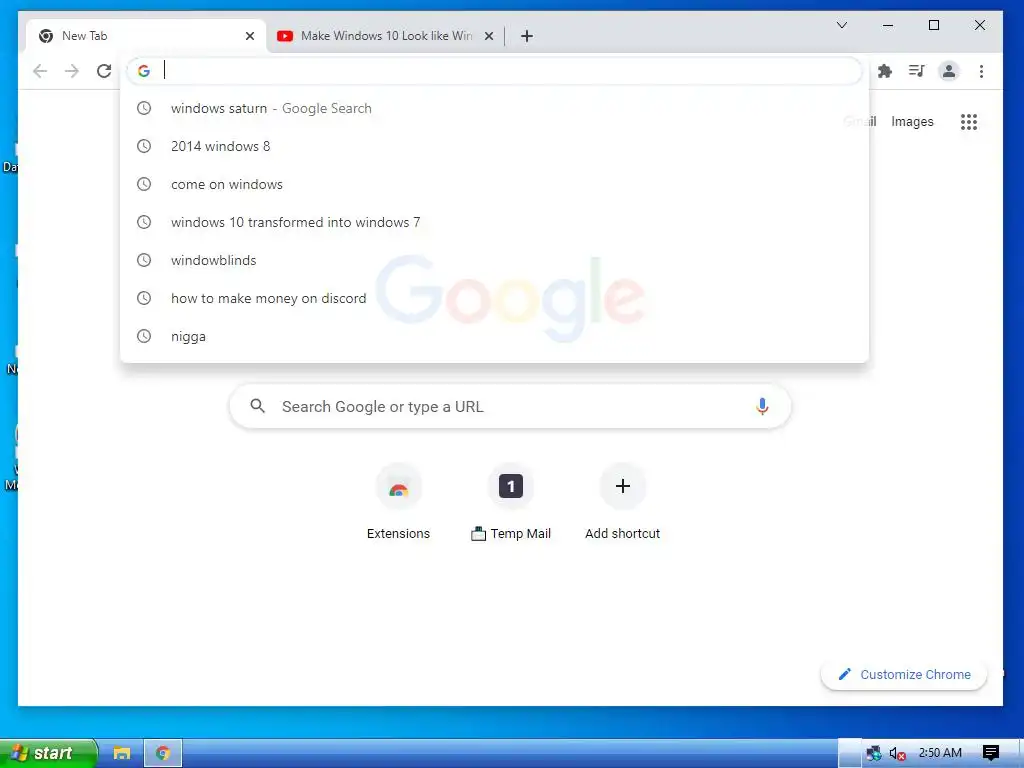This screenshot has height=768, width=1024.
Task: Open the network tray icon
Action: pos(873,754)
